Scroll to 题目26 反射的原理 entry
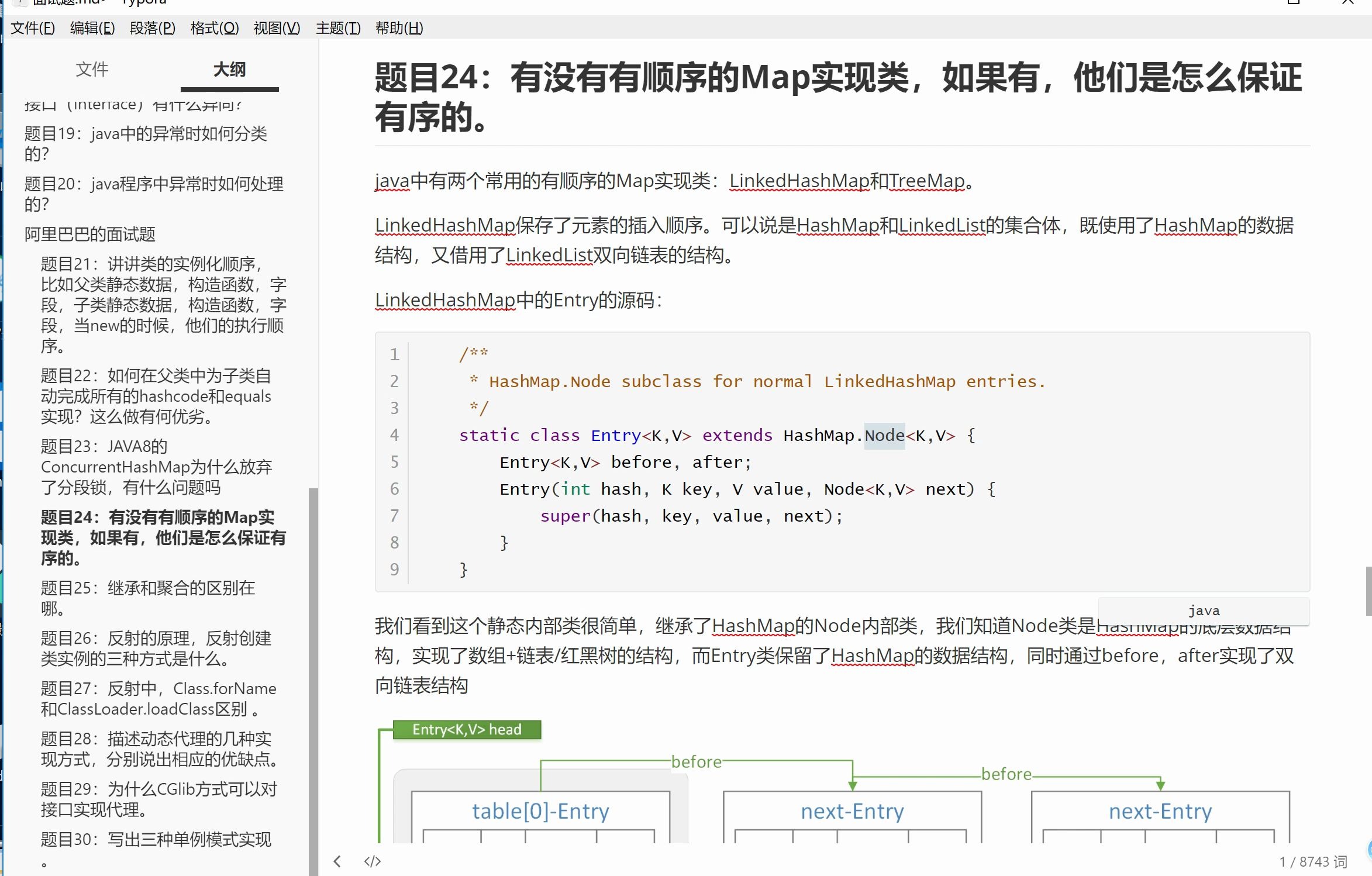This screenshot has width=1372, height=876. tap(154, 648)
